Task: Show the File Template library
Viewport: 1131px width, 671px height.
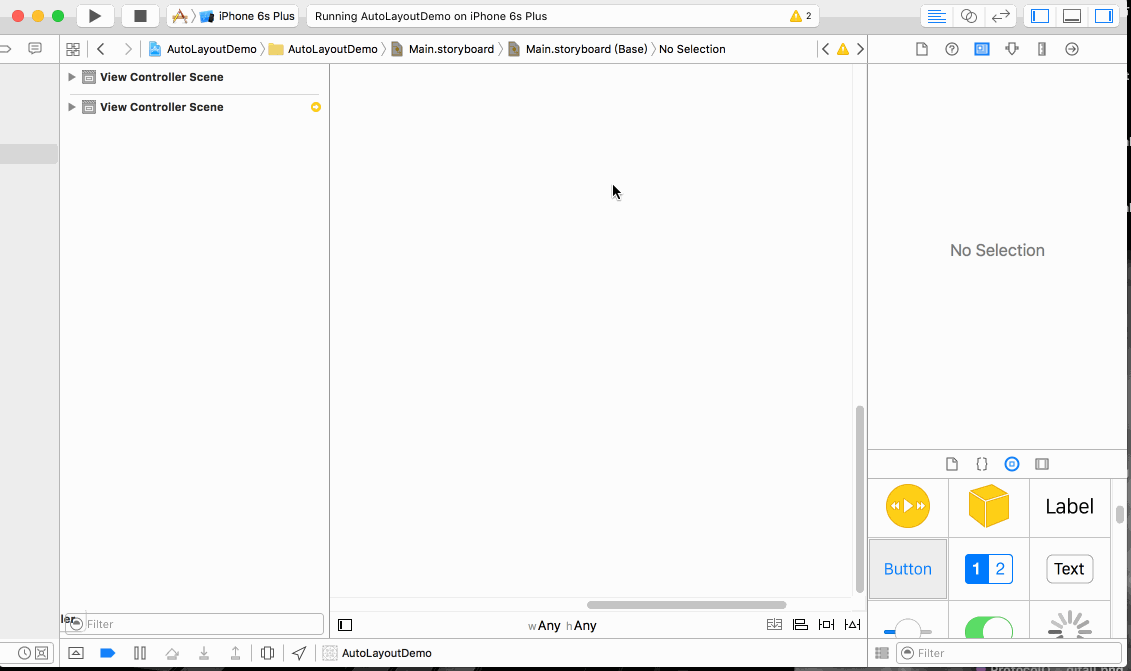Action: [x=951, y=464]
